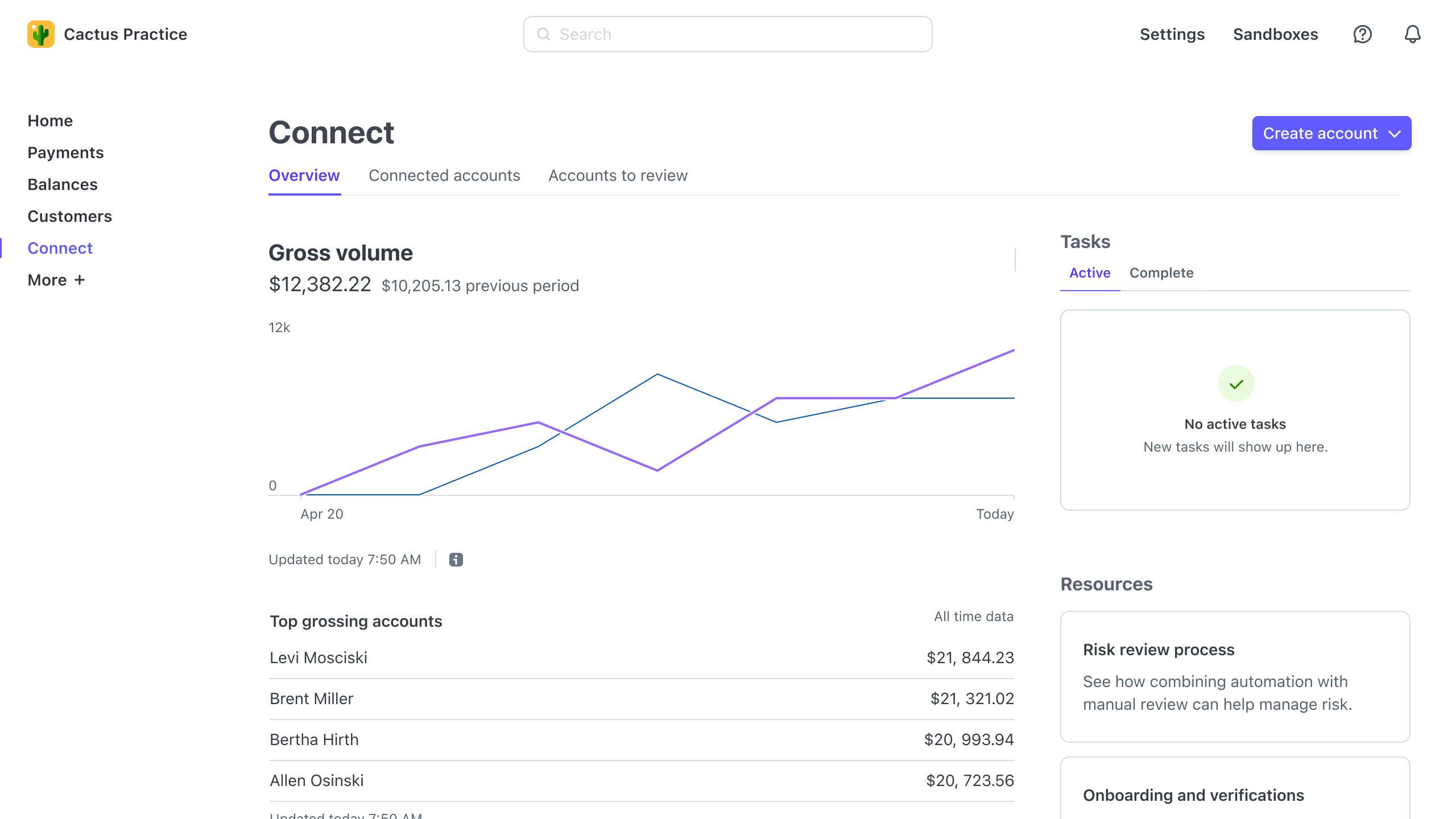This screenshot has width=1456, height=819.
Task: Click the search magnifier icon
Action: tap(544, 34)
